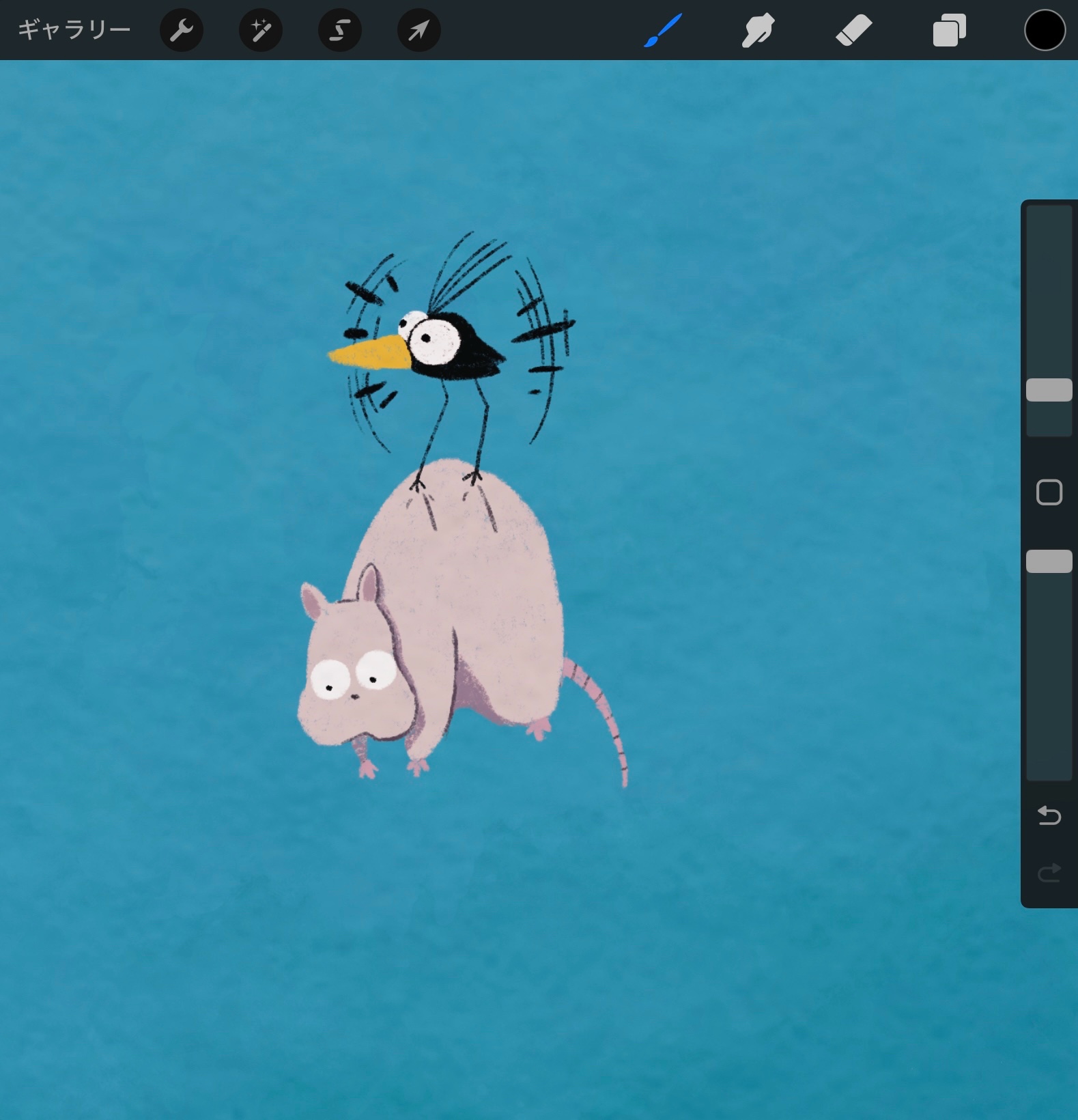
Task: Select the Brush tool
Action: [x=662, y=31]
